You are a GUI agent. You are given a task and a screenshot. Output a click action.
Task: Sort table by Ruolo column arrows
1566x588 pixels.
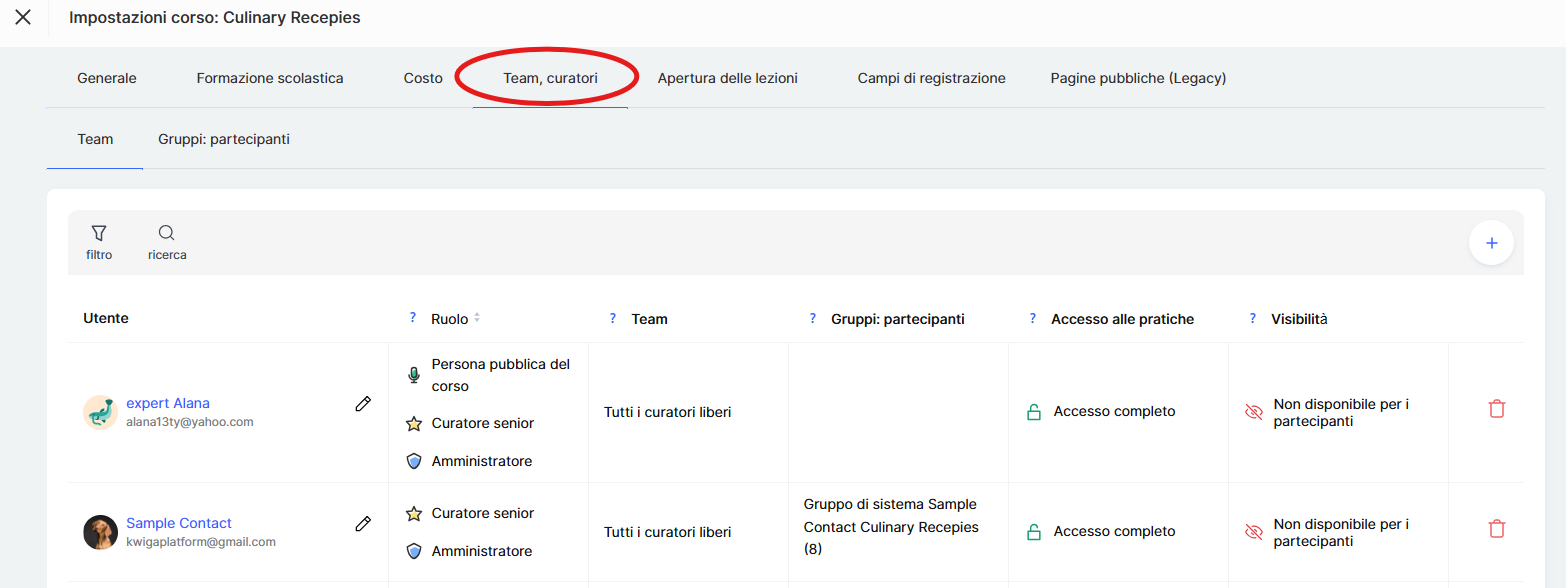[477, 318]
